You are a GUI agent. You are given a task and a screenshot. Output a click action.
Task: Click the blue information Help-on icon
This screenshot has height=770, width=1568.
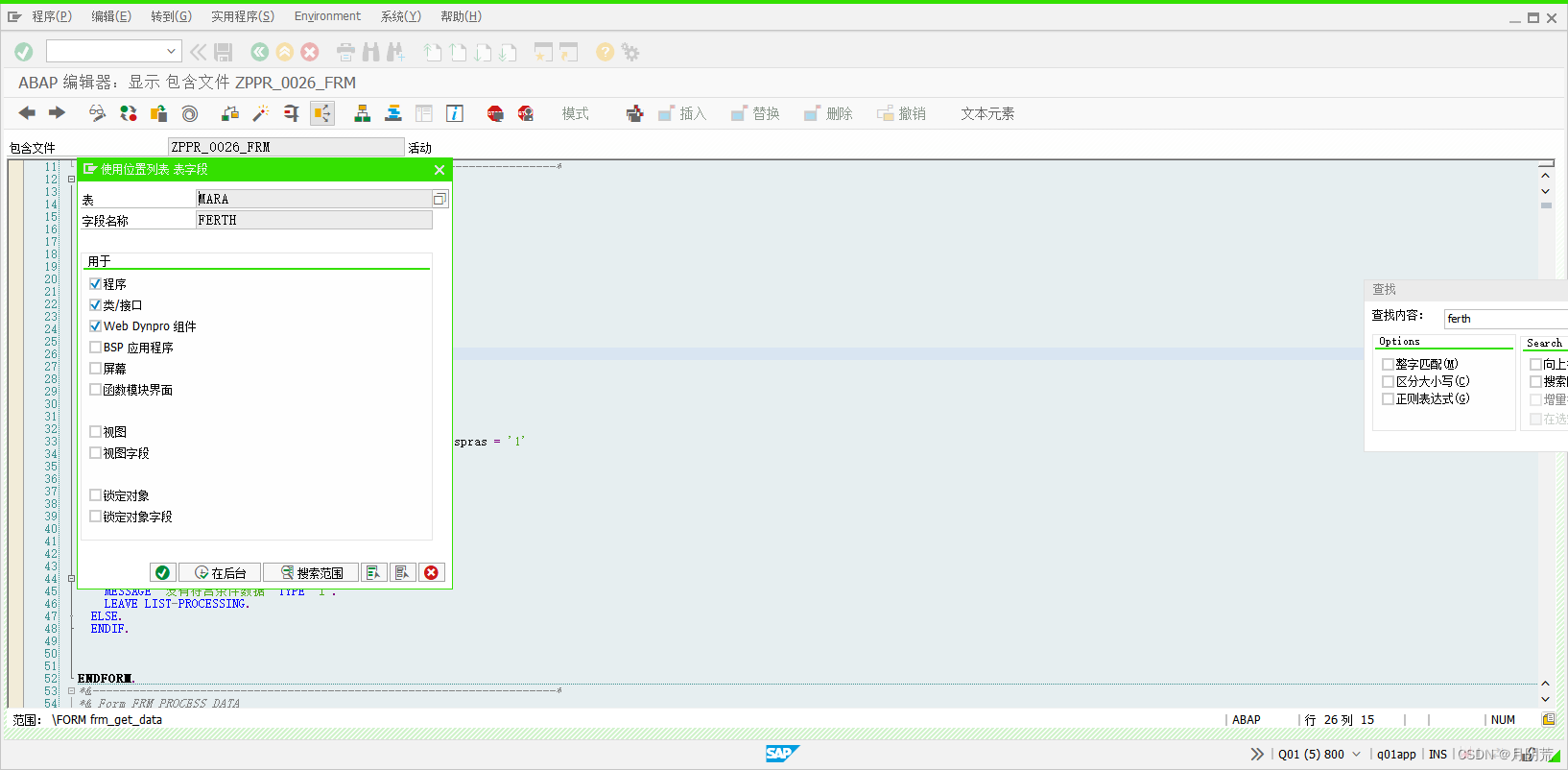pos(455,113)
